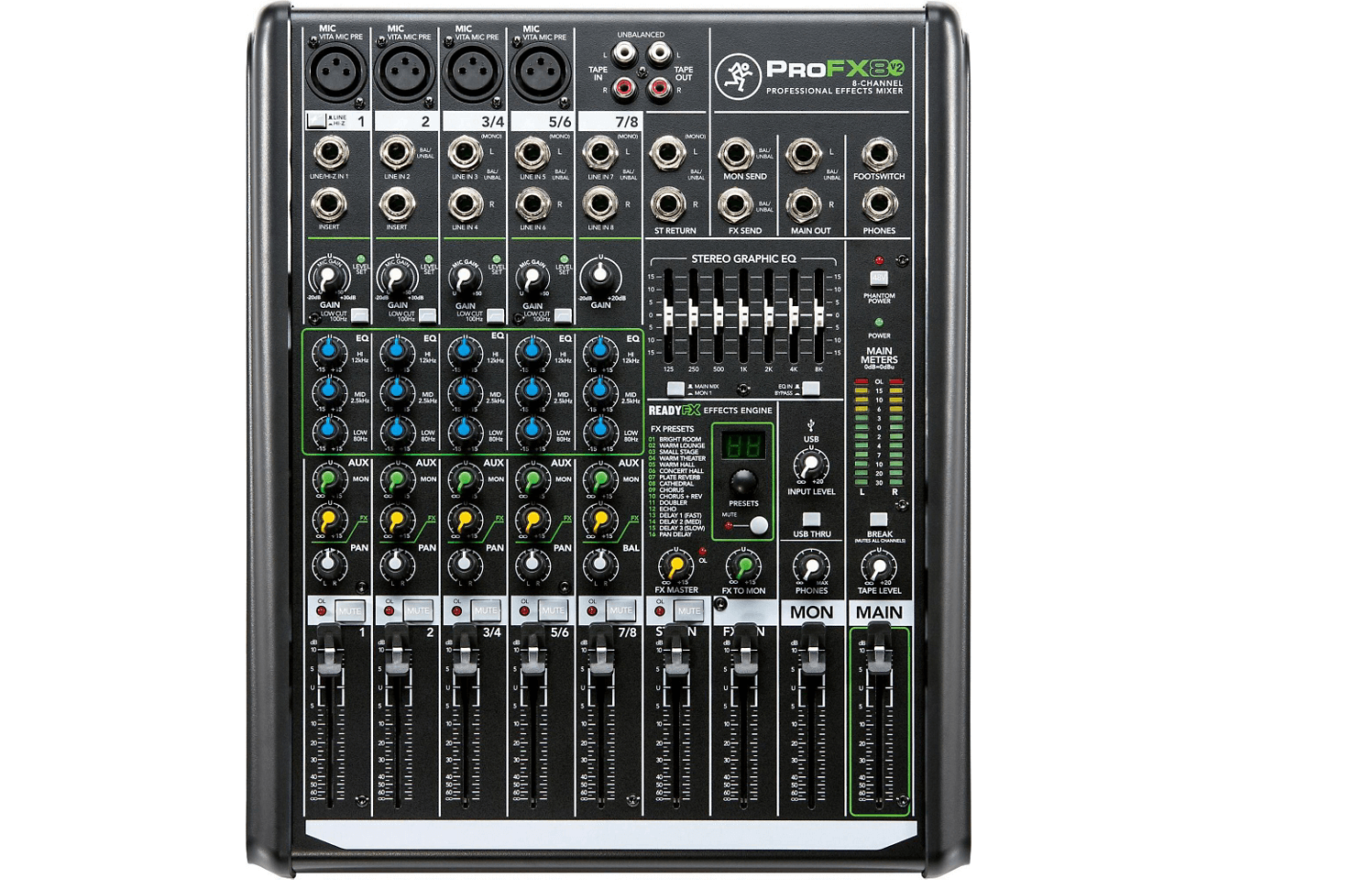Click the TAPE IN left RCA jack
The height and width of the screenshot is (889, 1372).
coord(624,54)
